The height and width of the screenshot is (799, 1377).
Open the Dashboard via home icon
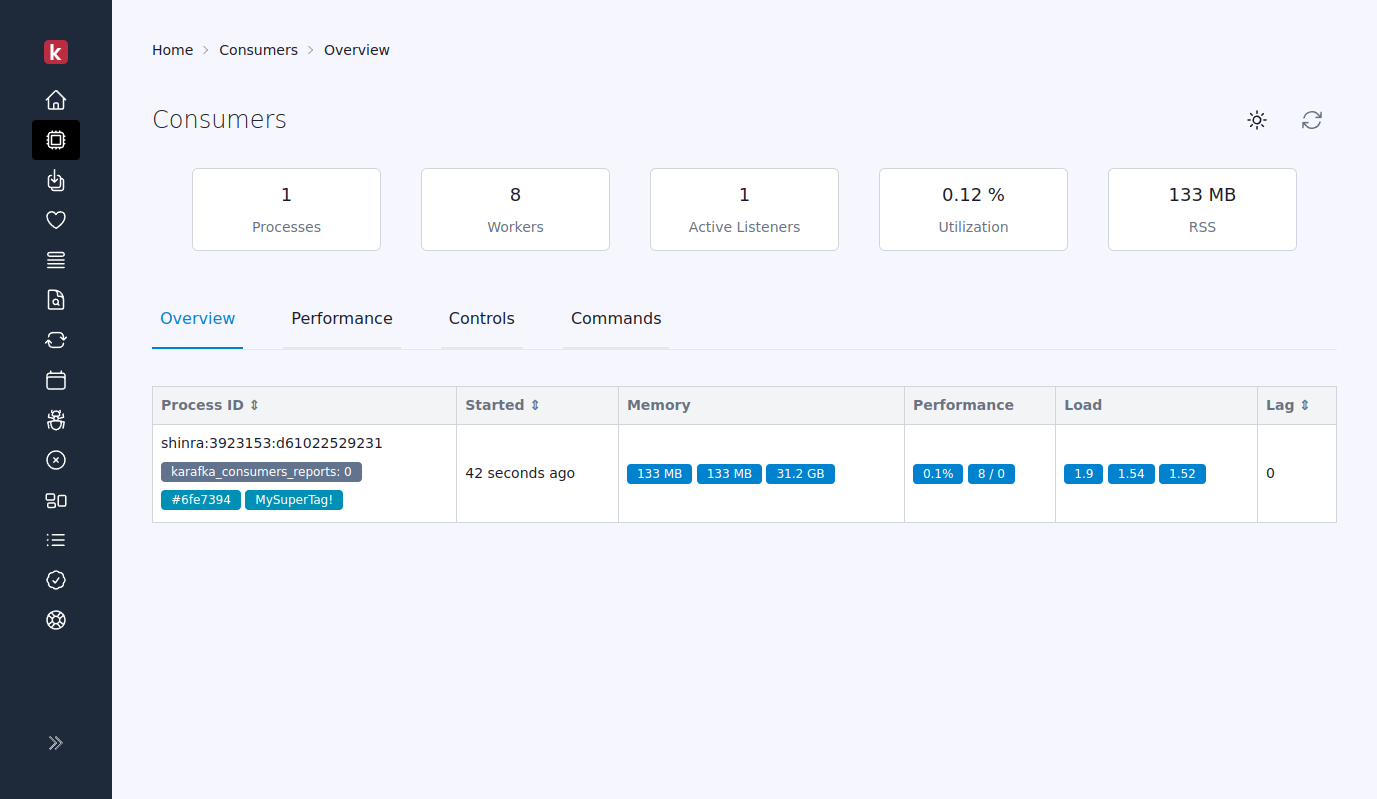coord(56,100)
